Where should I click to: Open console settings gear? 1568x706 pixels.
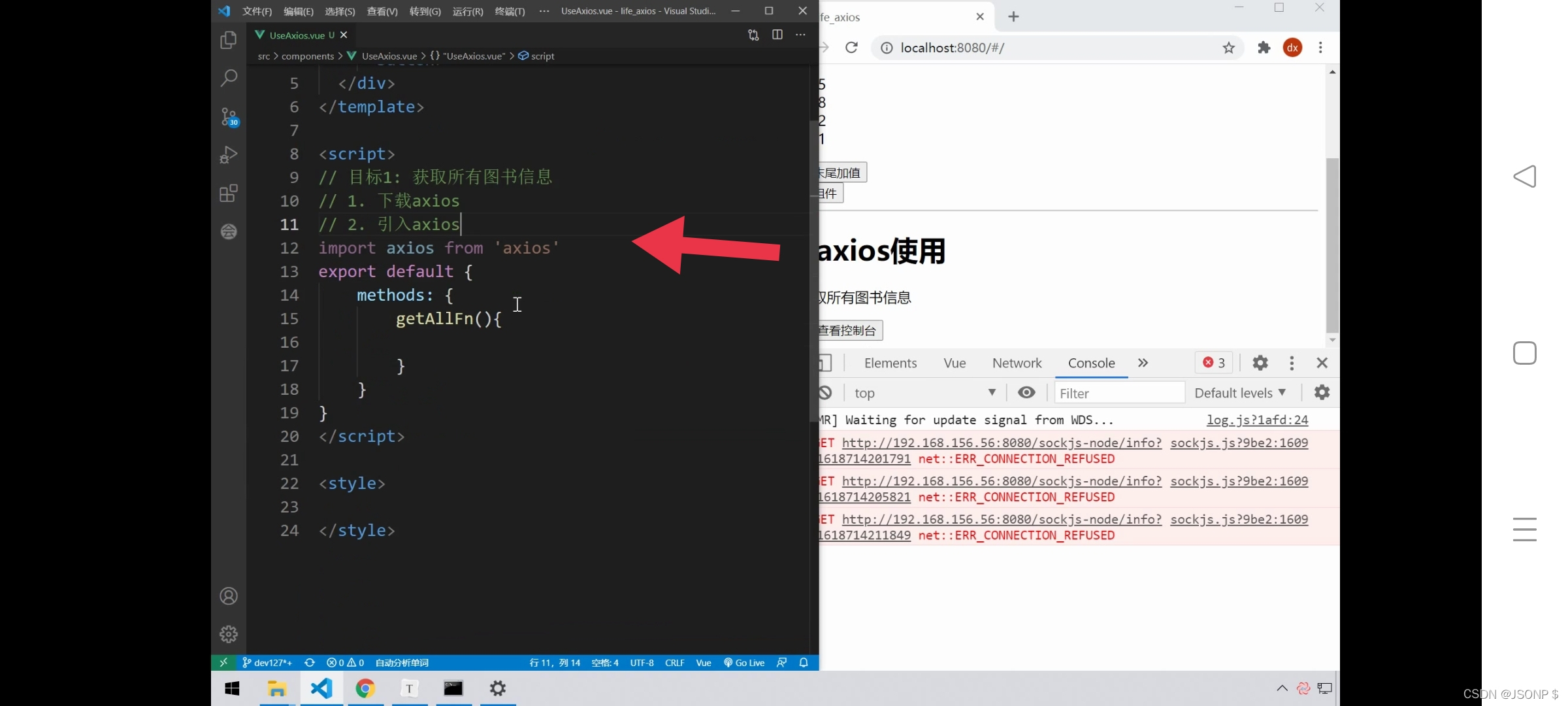tap(1322, 392)
